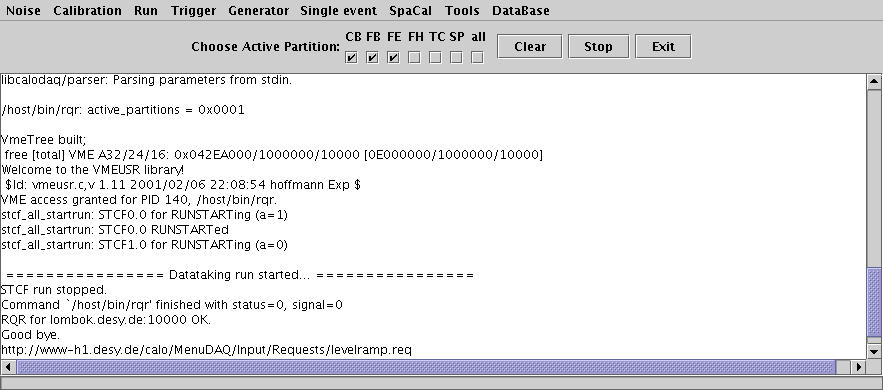Click 'Welcome to the VMEUSR library!' line
The image size is (883, 390).
point(93,169)
